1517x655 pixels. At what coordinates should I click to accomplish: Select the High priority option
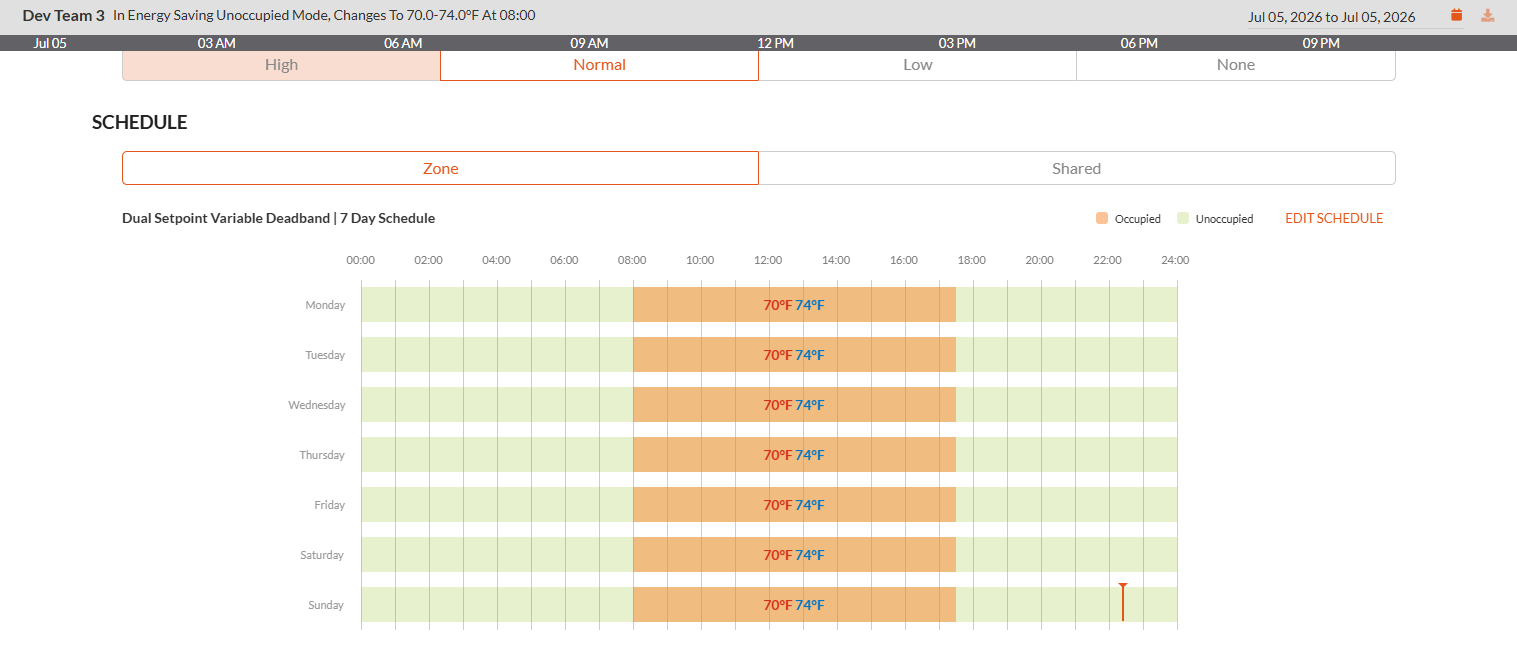click(281, 64)
